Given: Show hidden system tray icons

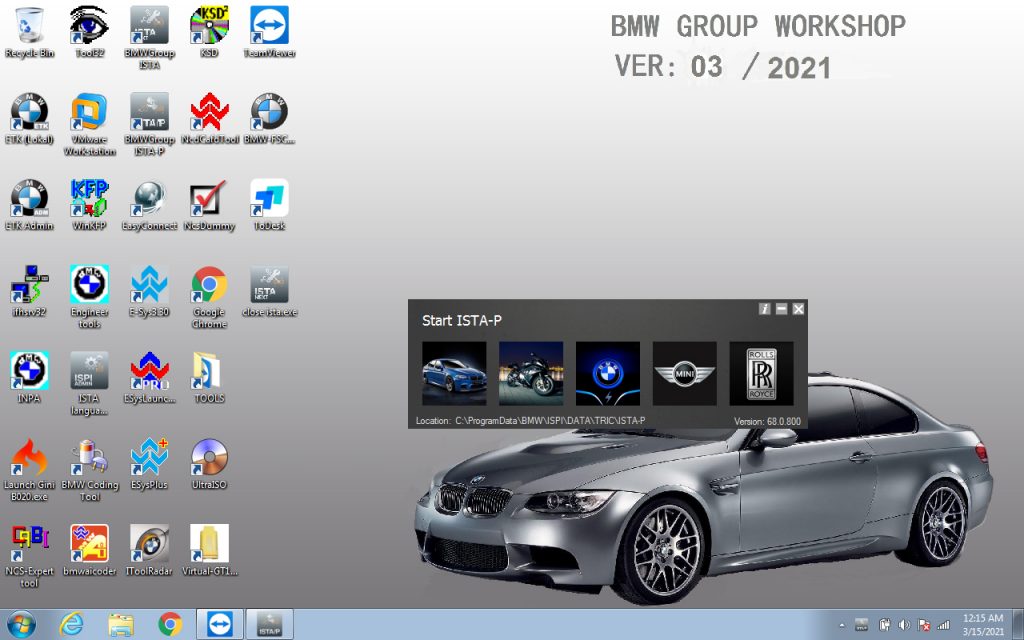Looking at the screenshot, I should click(x=842, y=626).
